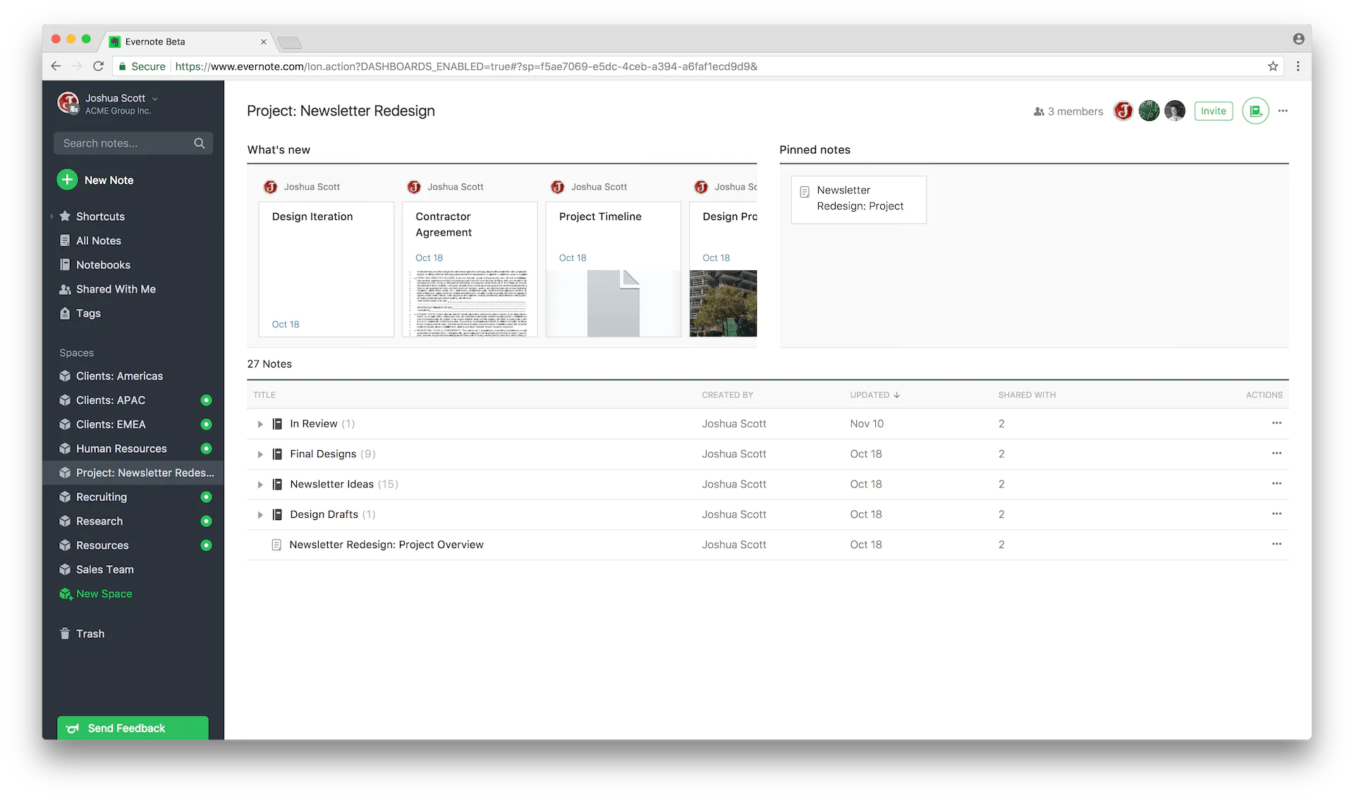Open Tags from the sidebar

click(88, 313)
